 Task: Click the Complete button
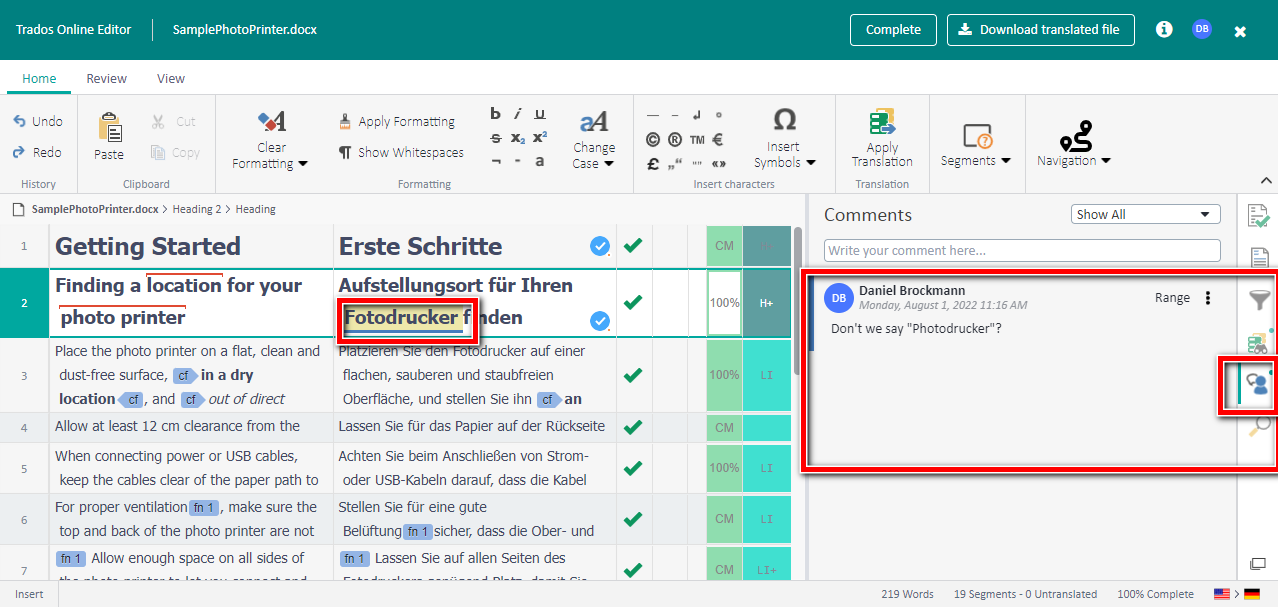point(892,29)
